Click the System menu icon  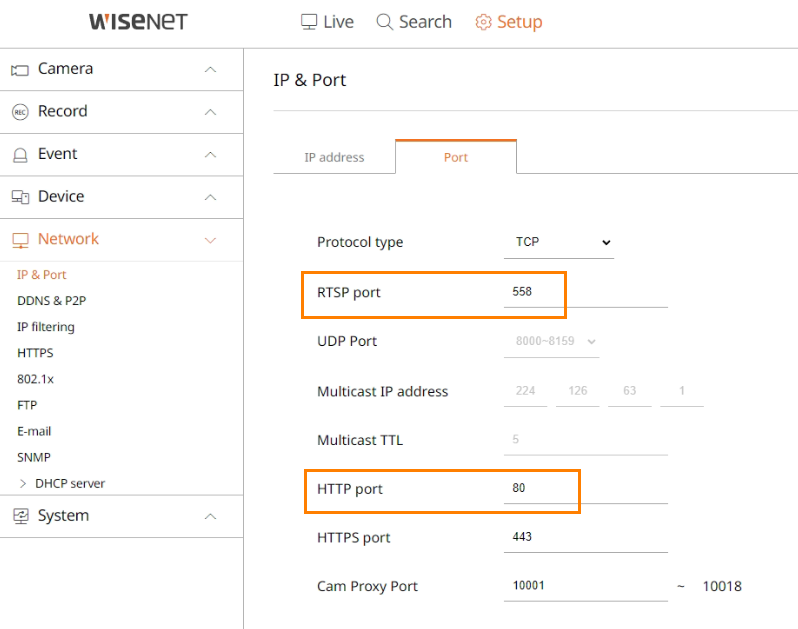(21, 516)
